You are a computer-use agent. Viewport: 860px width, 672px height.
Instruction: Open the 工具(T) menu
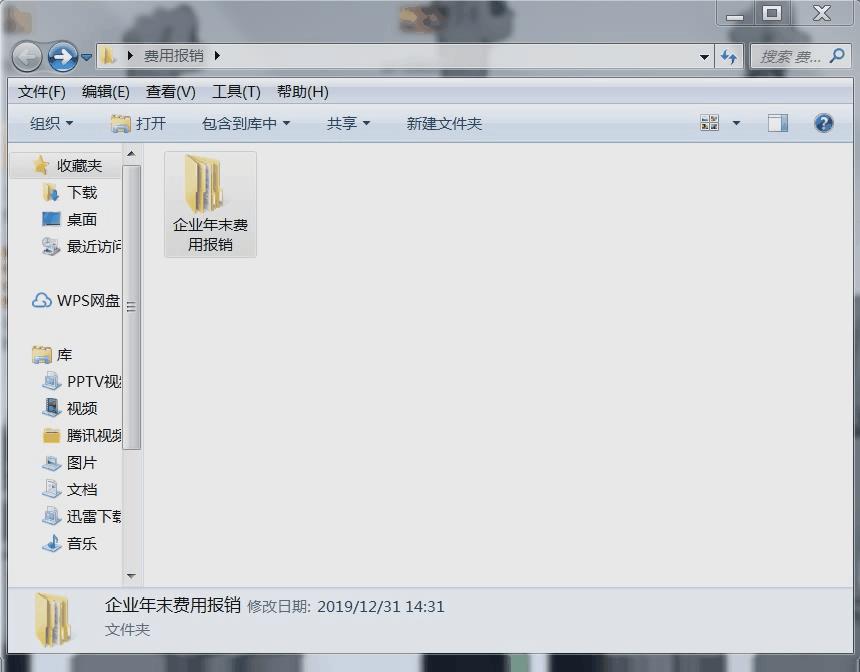[236, 91]
